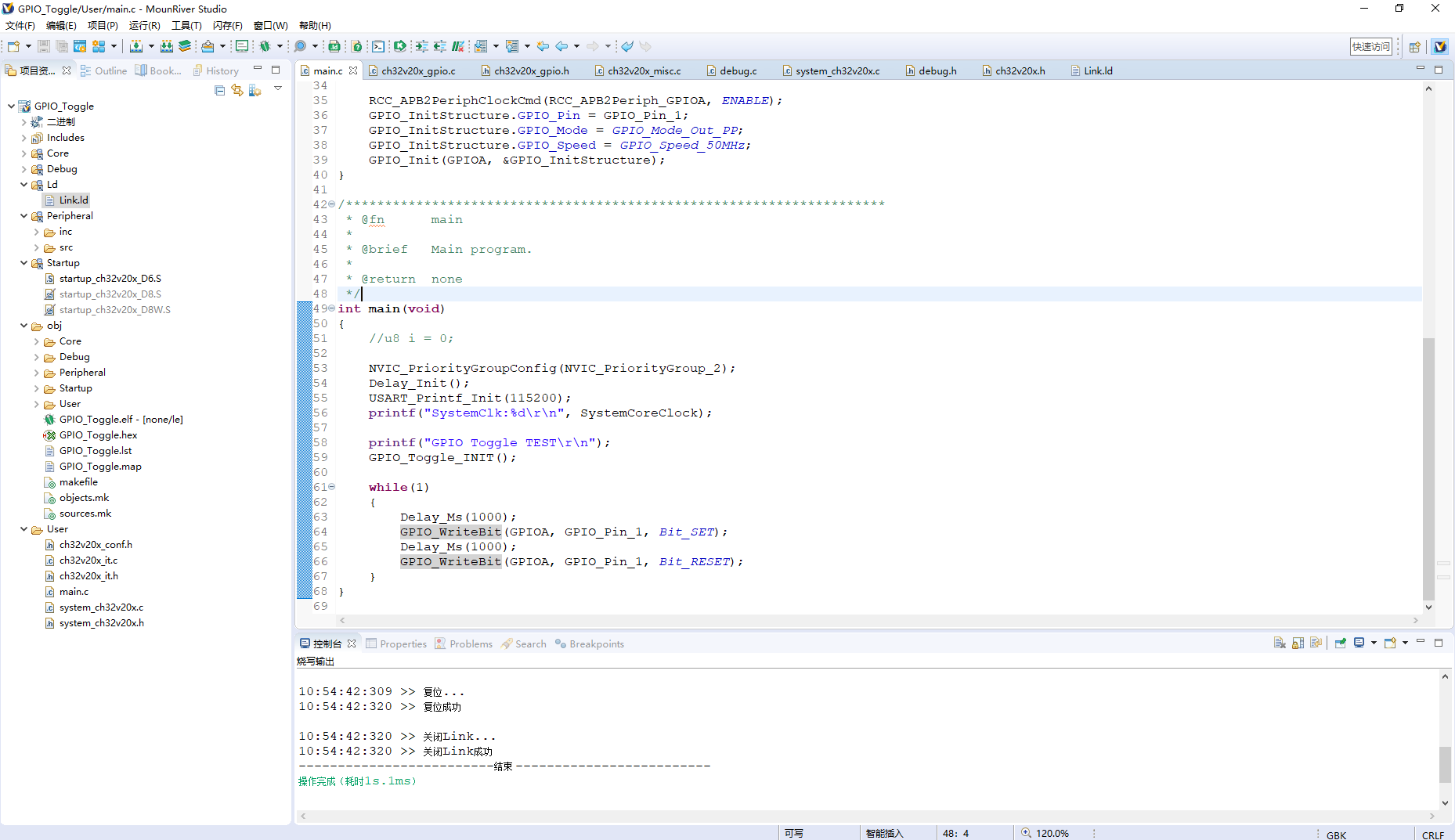Viewport: 1455px width, 840px height.
Task: Click the open perspective icon
Action: (1414, 47)
